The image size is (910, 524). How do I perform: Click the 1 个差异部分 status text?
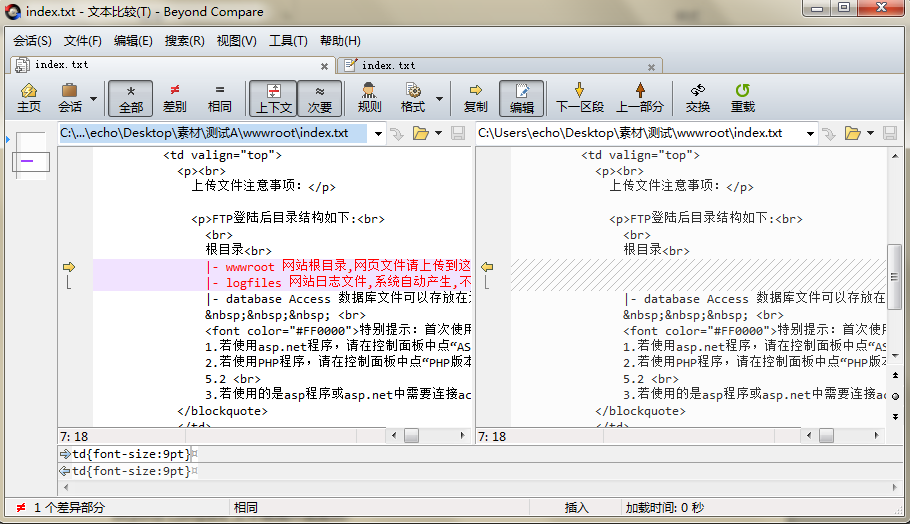[x=69, y=507]
